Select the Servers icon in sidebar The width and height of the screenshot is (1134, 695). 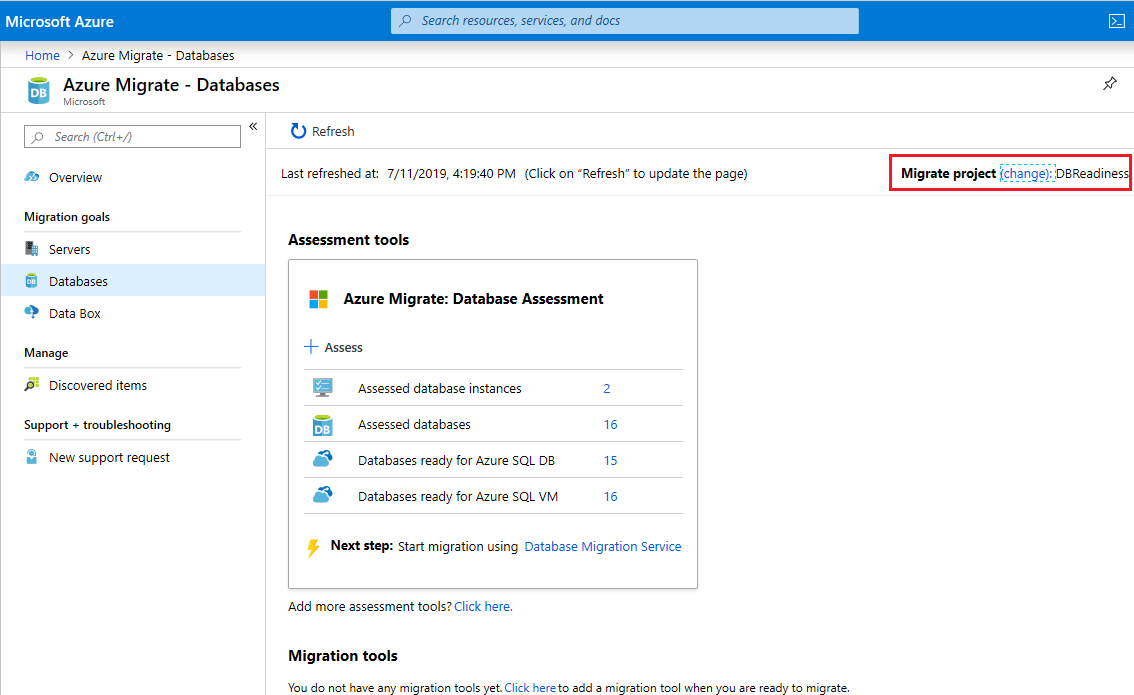(32, 249)
